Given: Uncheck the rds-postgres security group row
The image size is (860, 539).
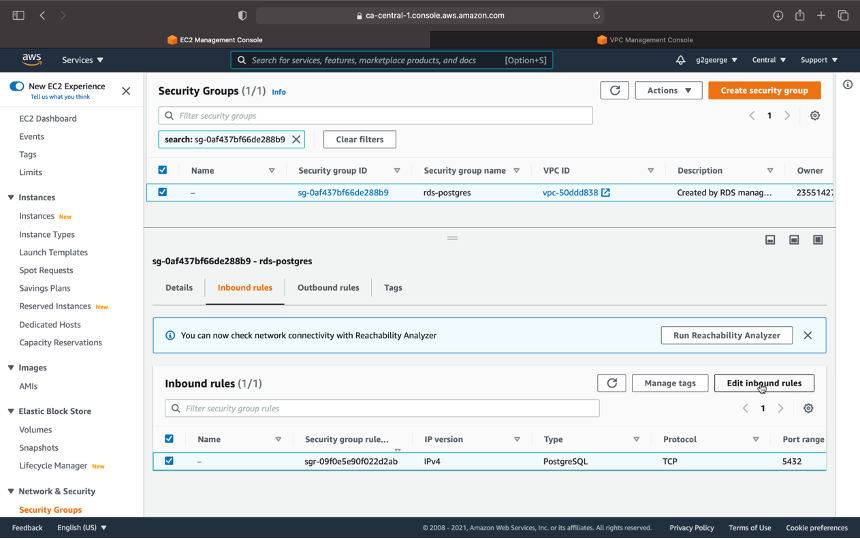Looking at the screenshot, I should point(162,192).
